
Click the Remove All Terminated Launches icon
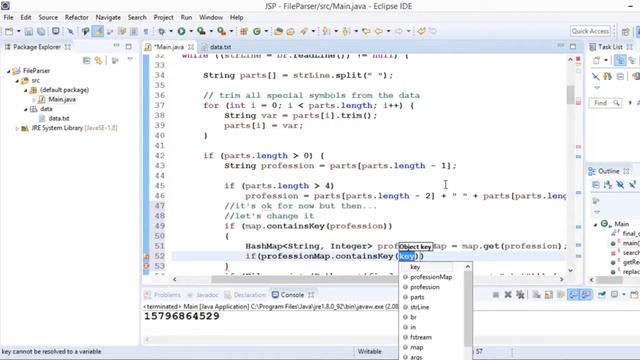tap(520, 295)
